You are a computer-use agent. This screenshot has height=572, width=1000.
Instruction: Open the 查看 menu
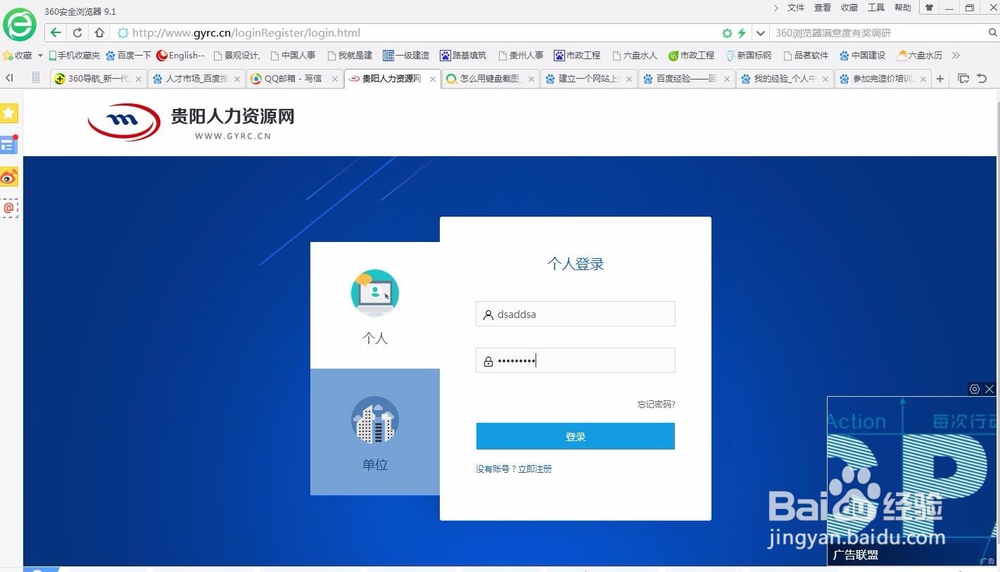[x=823, y=8]
